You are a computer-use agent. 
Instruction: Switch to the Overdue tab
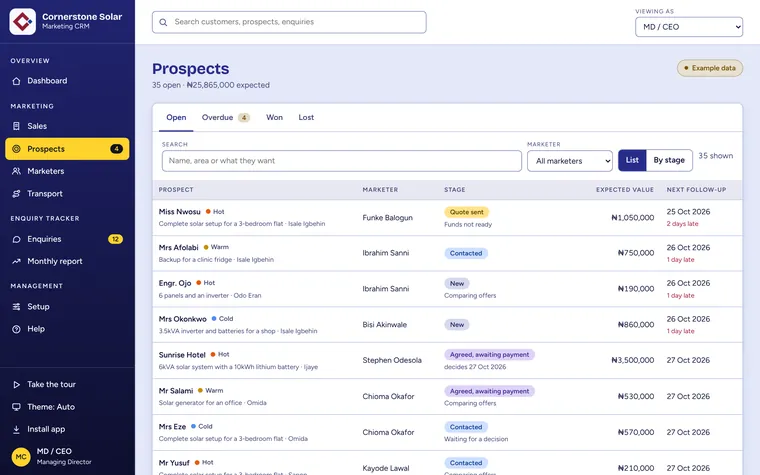point(226,117)
